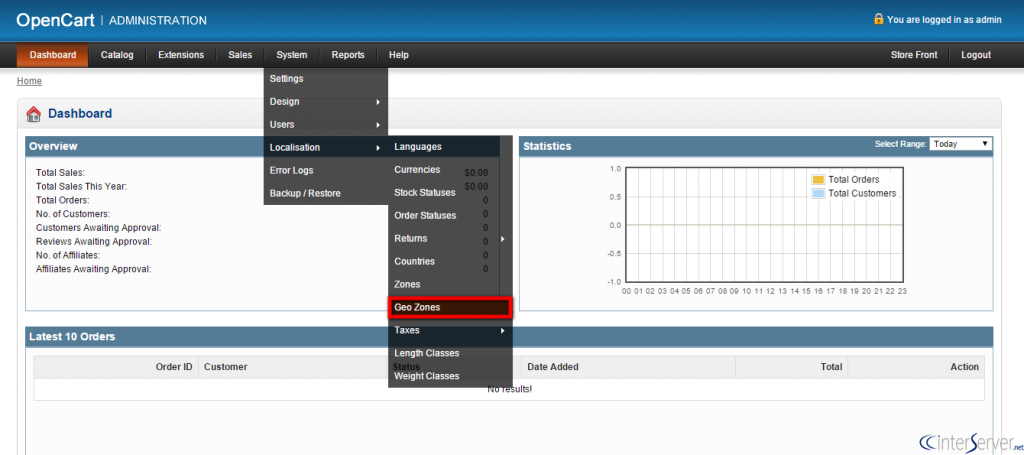Expand the Returns submenu
The width and height of the screenshot is (1024, 455).
point(450,239)
